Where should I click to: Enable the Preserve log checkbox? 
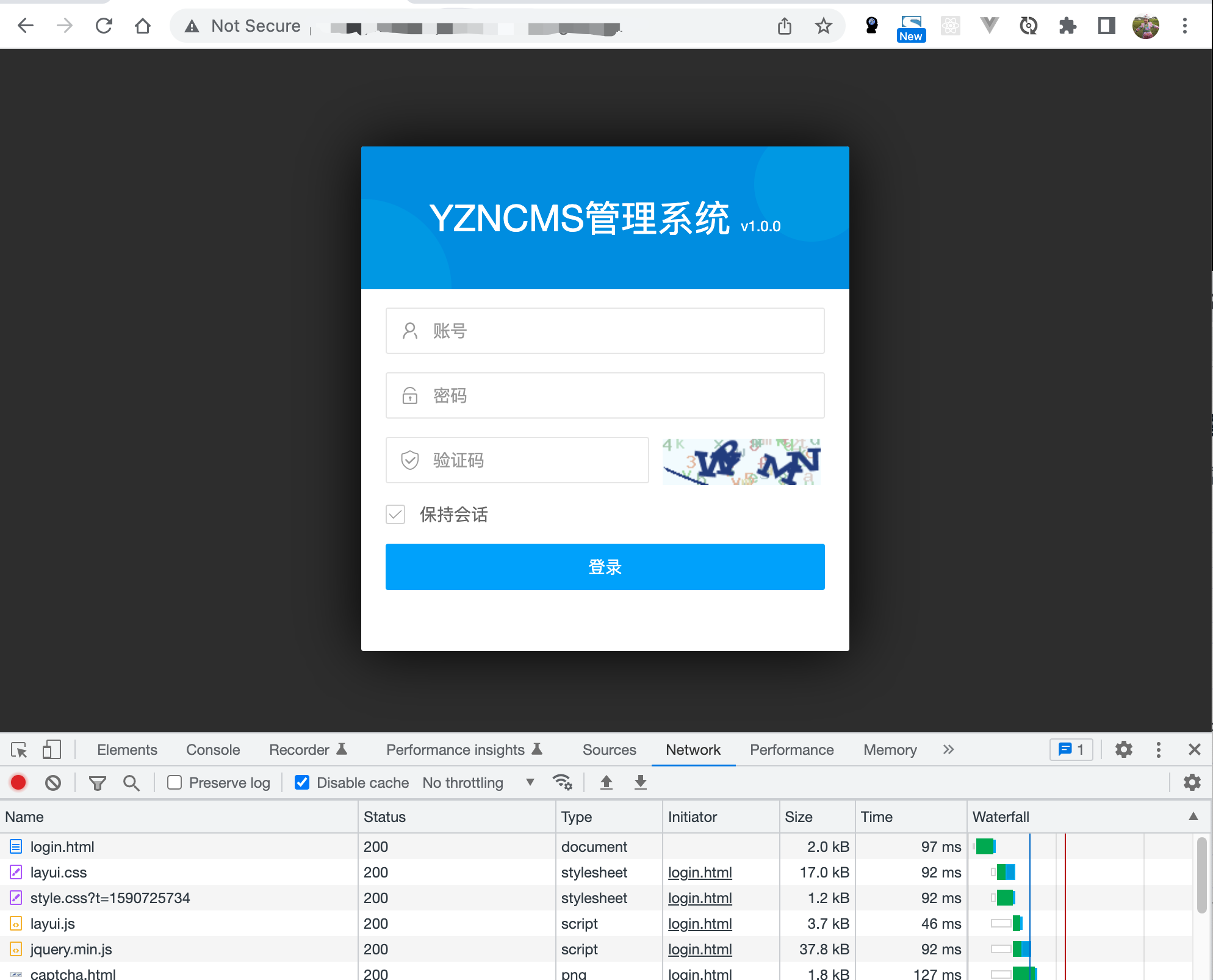point(175,782)
